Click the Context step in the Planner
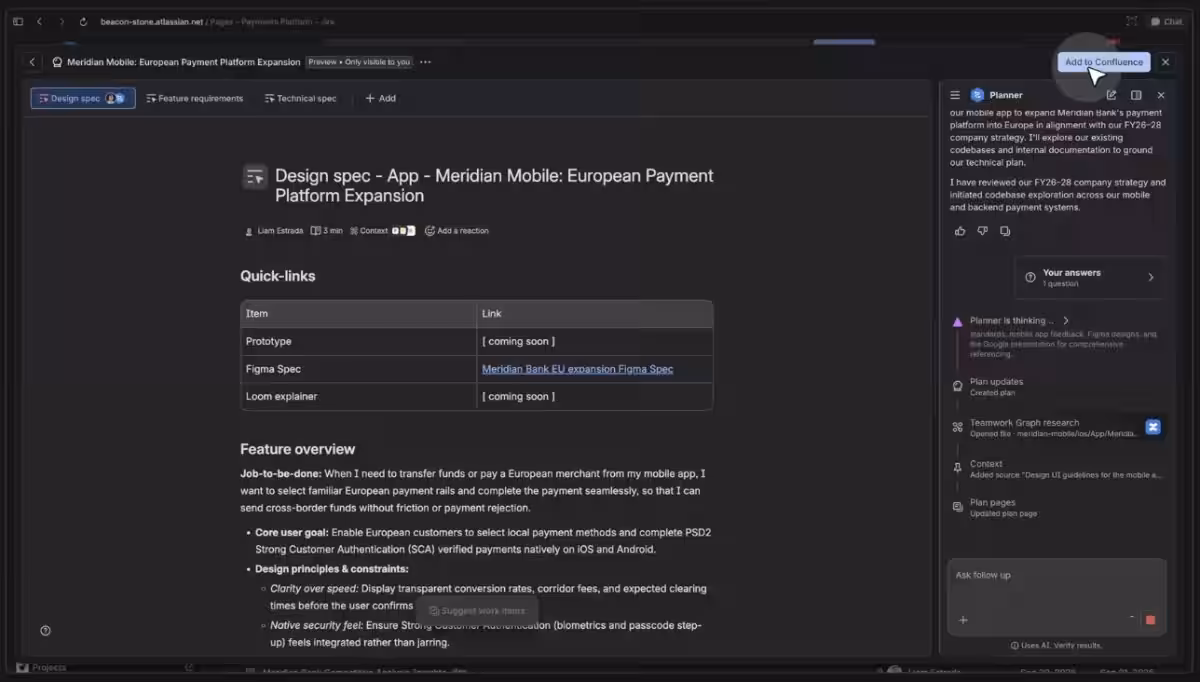 point(1058,469)
